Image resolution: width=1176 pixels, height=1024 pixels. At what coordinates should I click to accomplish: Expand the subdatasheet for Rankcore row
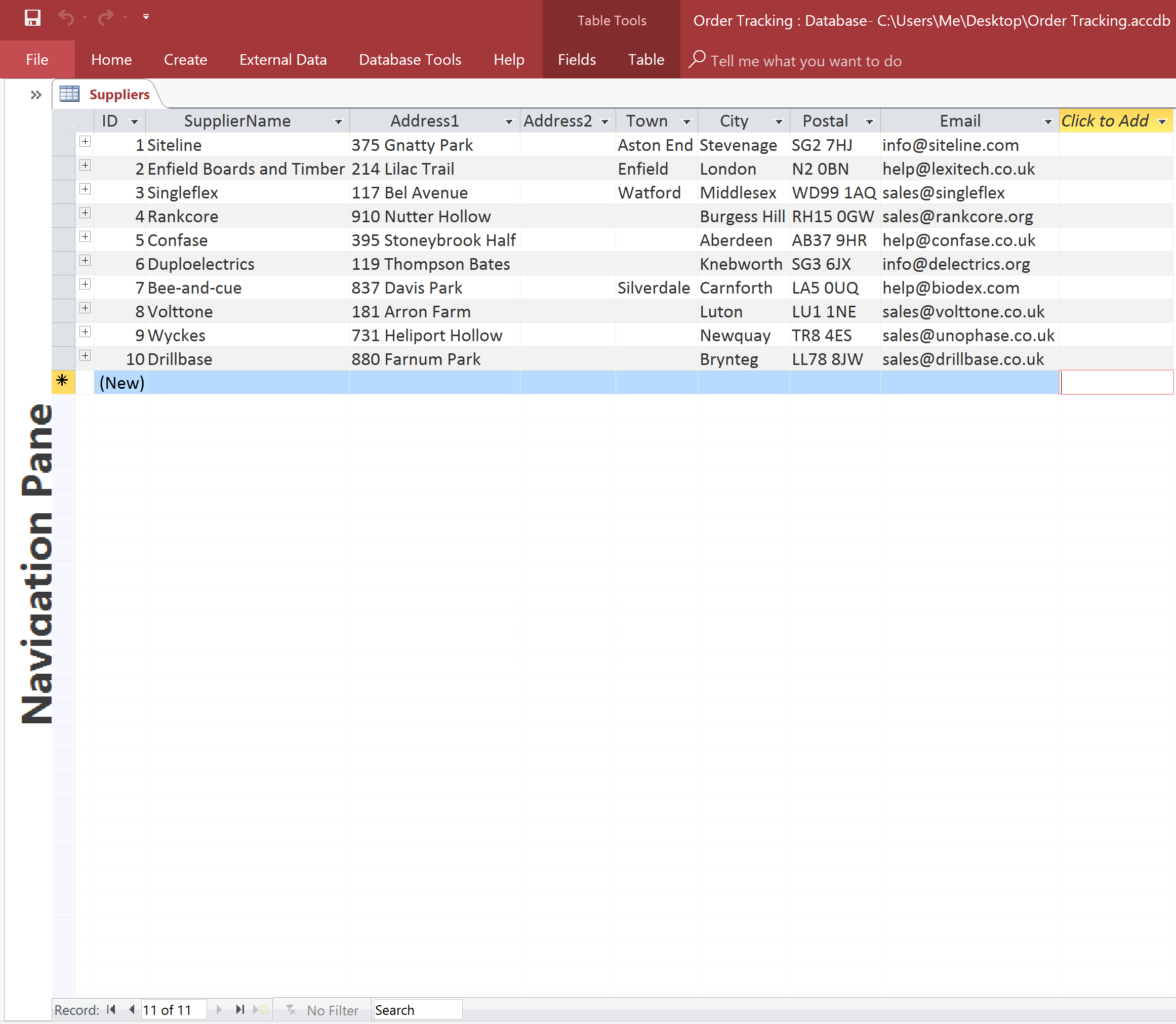tap(85, 213)
